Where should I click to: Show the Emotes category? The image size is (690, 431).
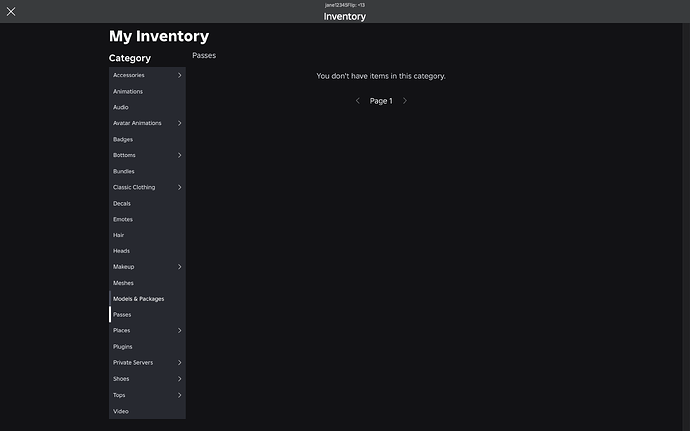[x=147, y=220]
